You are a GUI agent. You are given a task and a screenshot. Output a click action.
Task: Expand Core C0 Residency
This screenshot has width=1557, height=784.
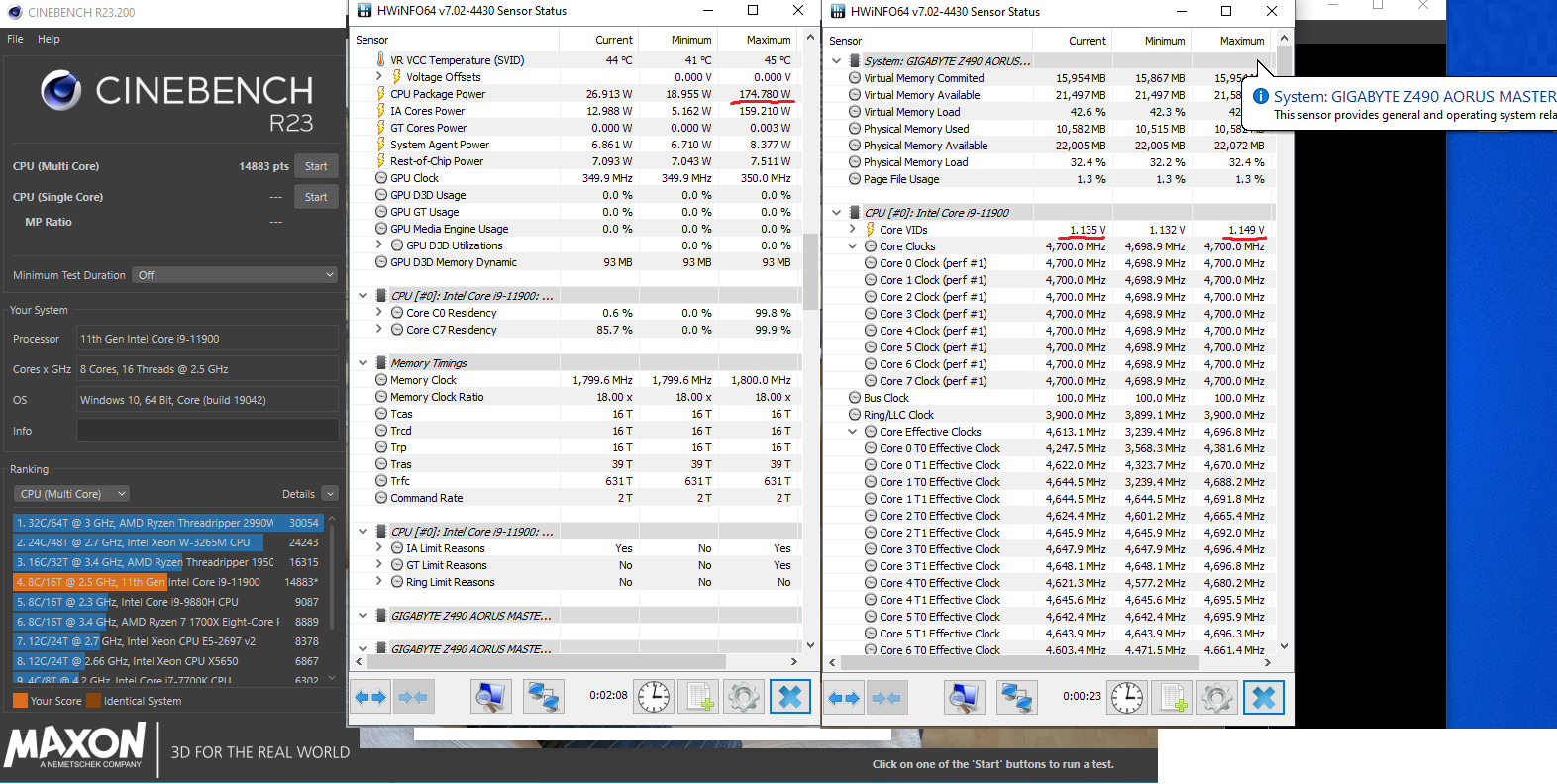pyautogui.click(x=378, y=313)
